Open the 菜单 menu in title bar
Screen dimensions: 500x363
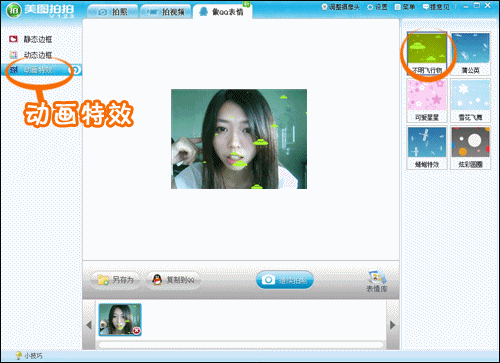click(405, 7)
